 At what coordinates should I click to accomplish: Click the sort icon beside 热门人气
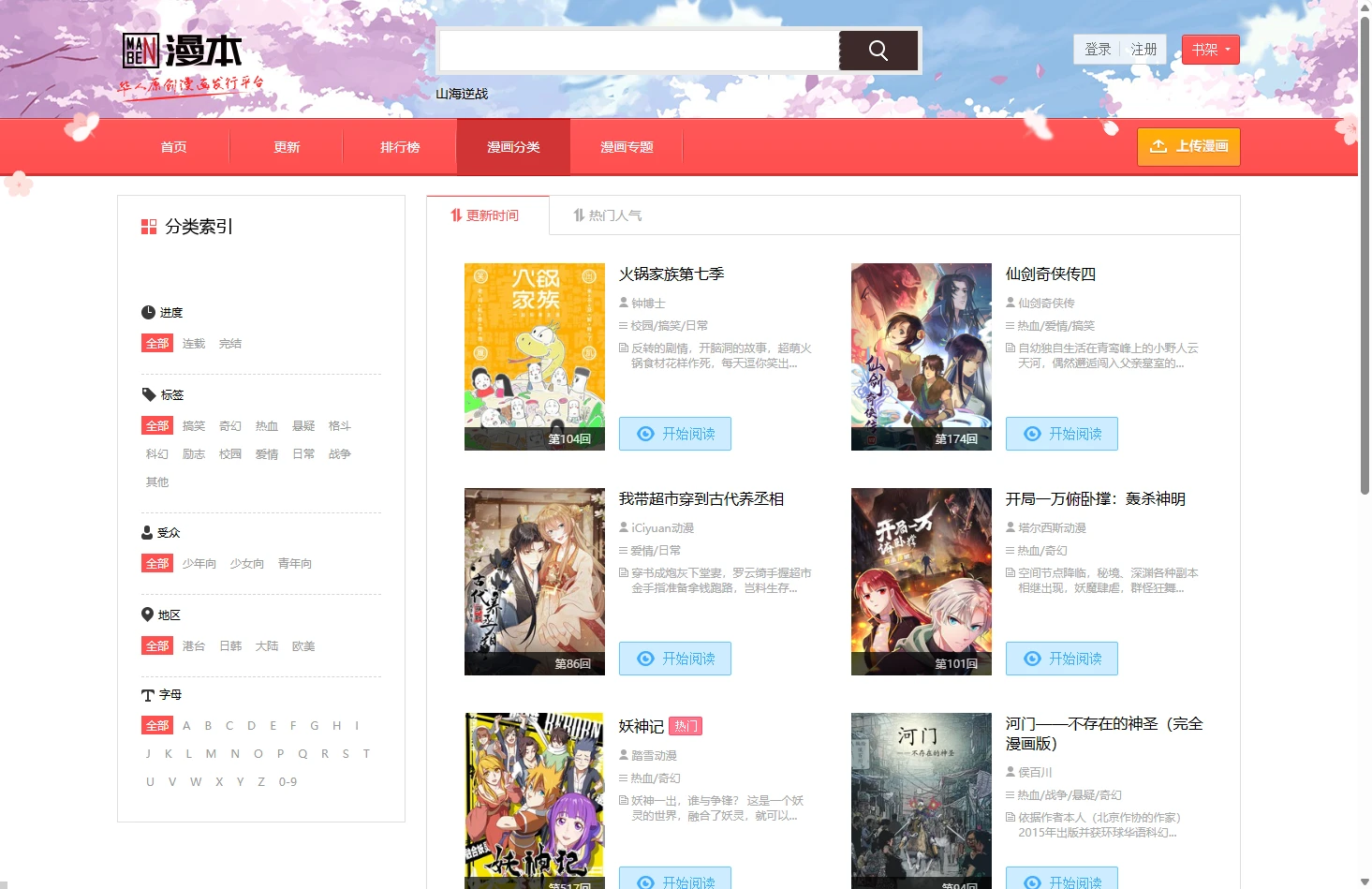pyautogui.click(x=578, y=215)
